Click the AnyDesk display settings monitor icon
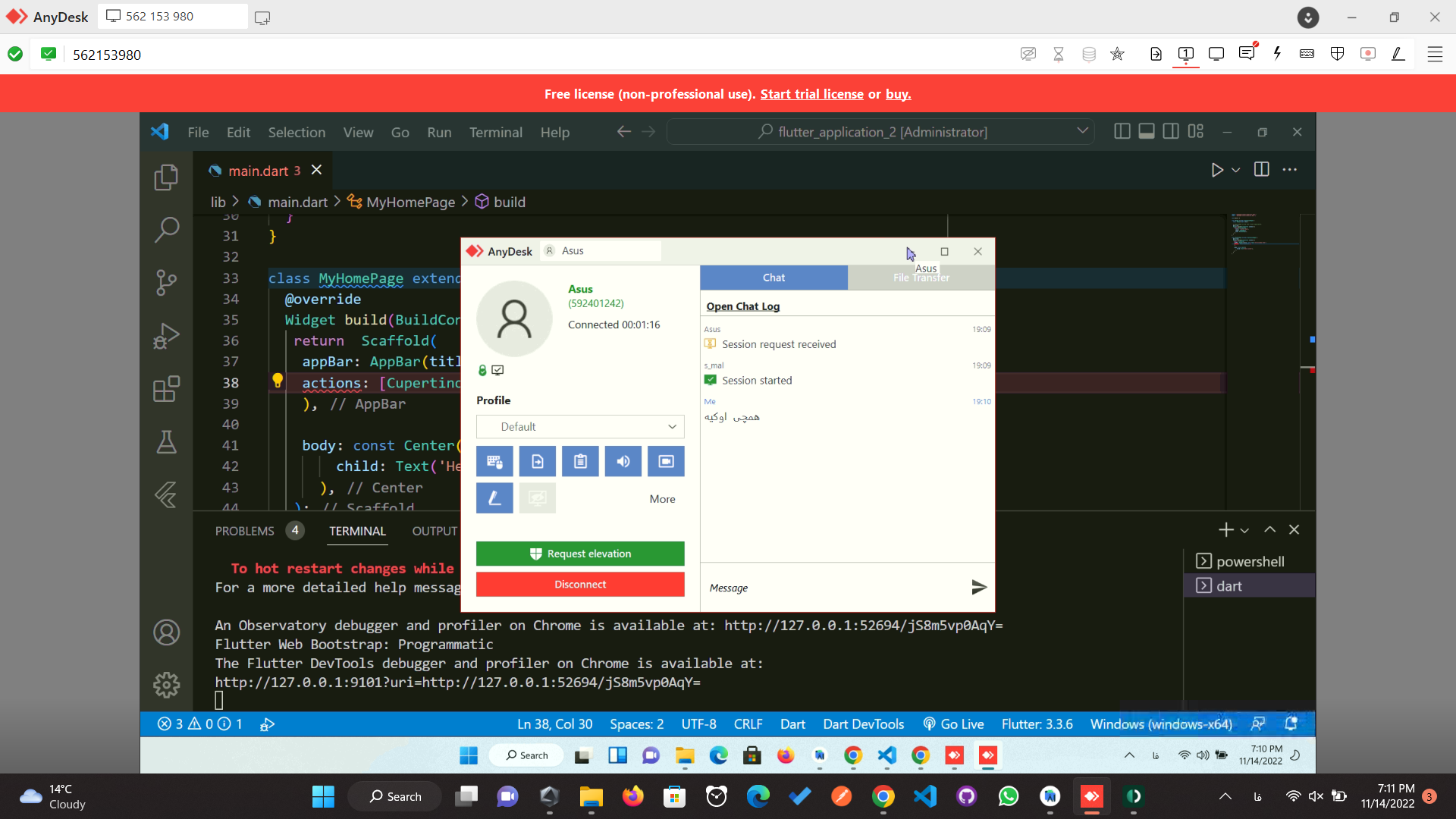The width and height of the screenshot is (1456, 819). pyautogui.click(x=1216, y=54)
